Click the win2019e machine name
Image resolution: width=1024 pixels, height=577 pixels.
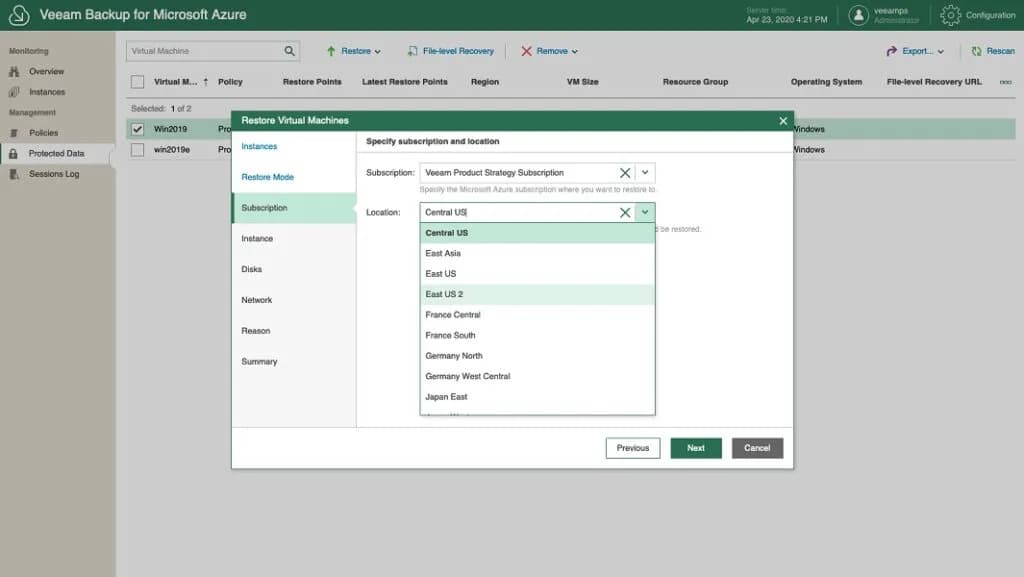(x=172, y=150)
